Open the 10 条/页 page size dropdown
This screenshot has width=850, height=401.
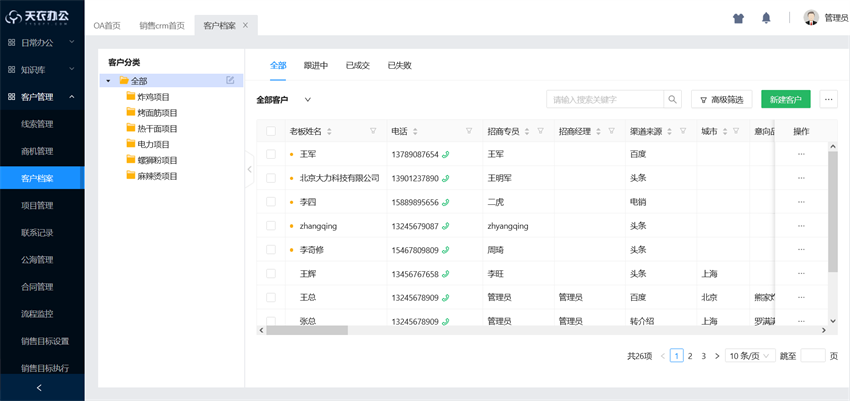point(750,356)
